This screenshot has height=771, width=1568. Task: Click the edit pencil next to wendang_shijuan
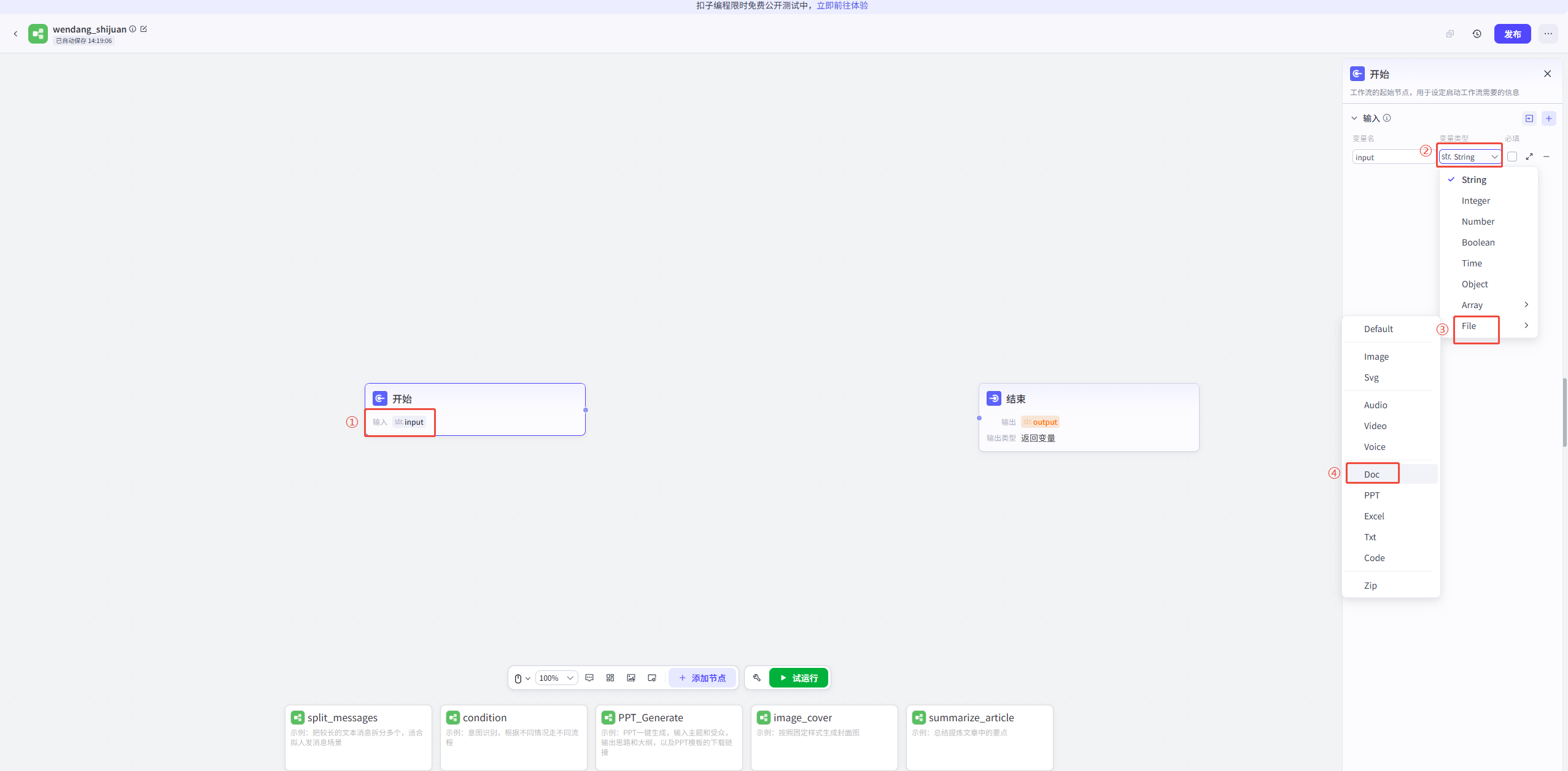pos(144,29)
